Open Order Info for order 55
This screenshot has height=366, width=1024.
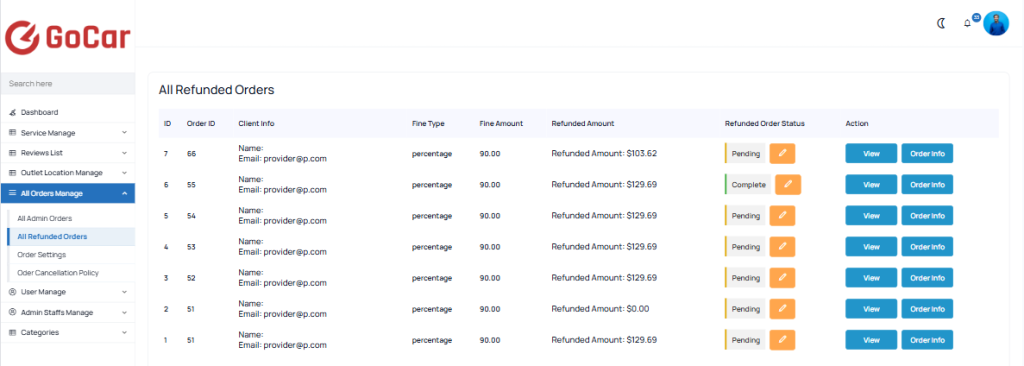(x=927, y=185)
